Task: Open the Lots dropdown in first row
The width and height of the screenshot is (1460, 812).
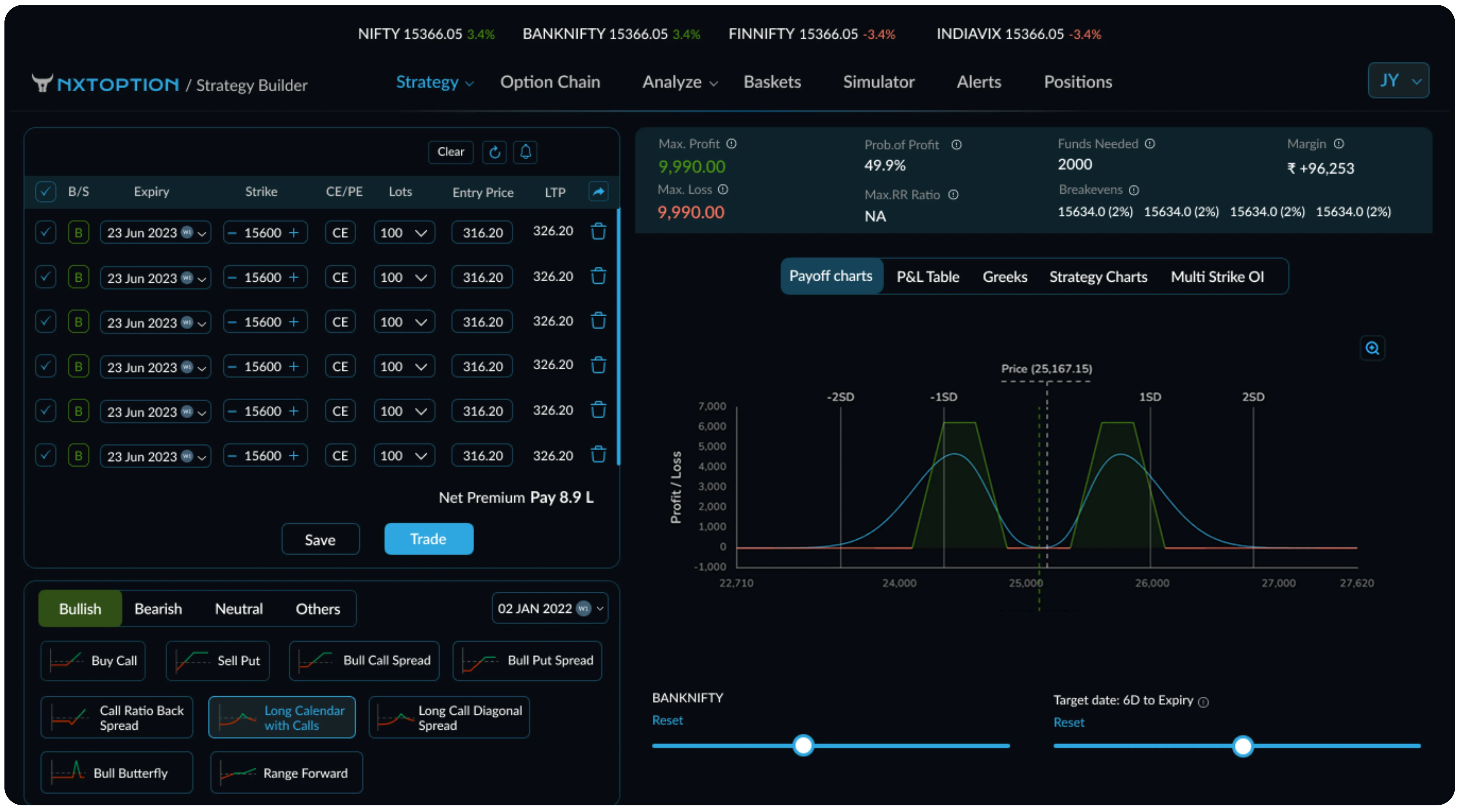Action: tap(404, 232)
